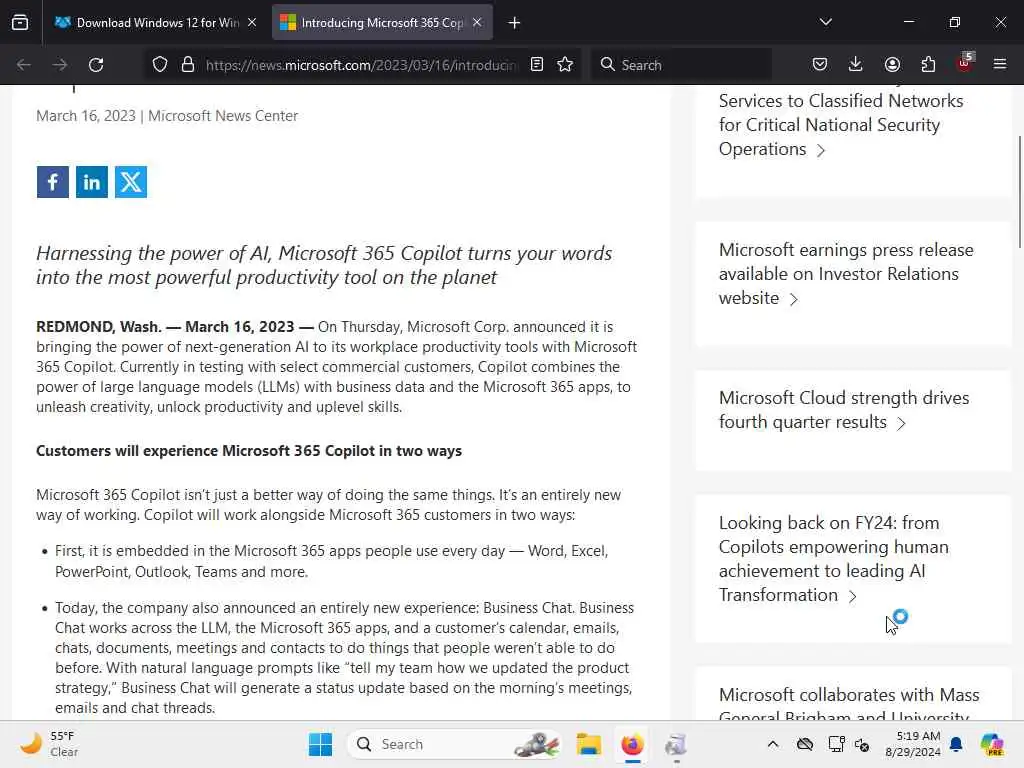Close the Download Windows 12 tab

tap(252, 23)
